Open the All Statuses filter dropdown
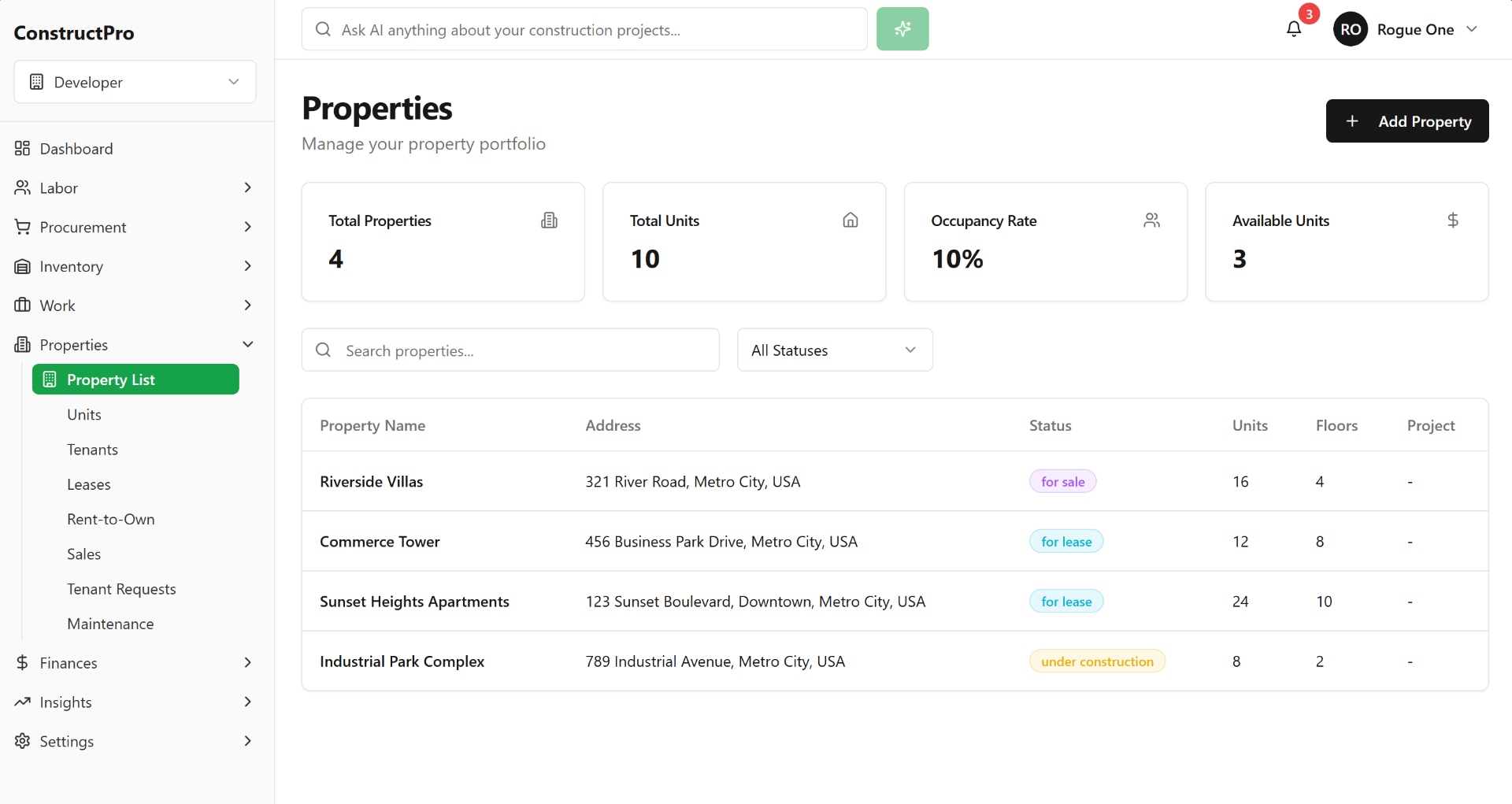 [835, 350]
